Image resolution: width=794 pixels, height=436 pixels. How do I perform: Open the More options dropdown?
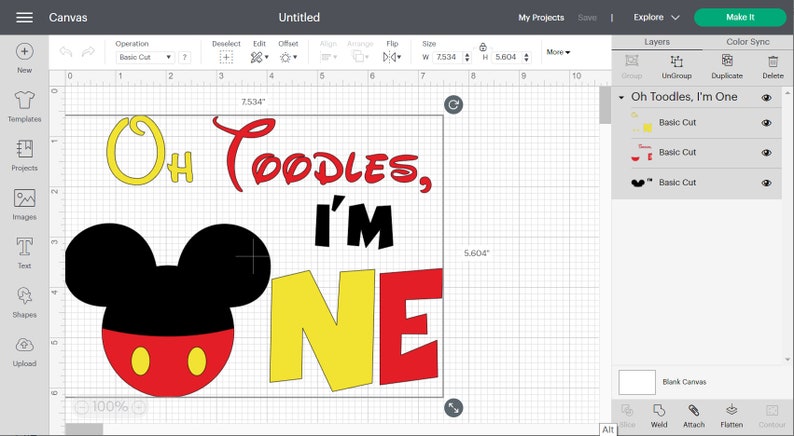tap(558, 52)
